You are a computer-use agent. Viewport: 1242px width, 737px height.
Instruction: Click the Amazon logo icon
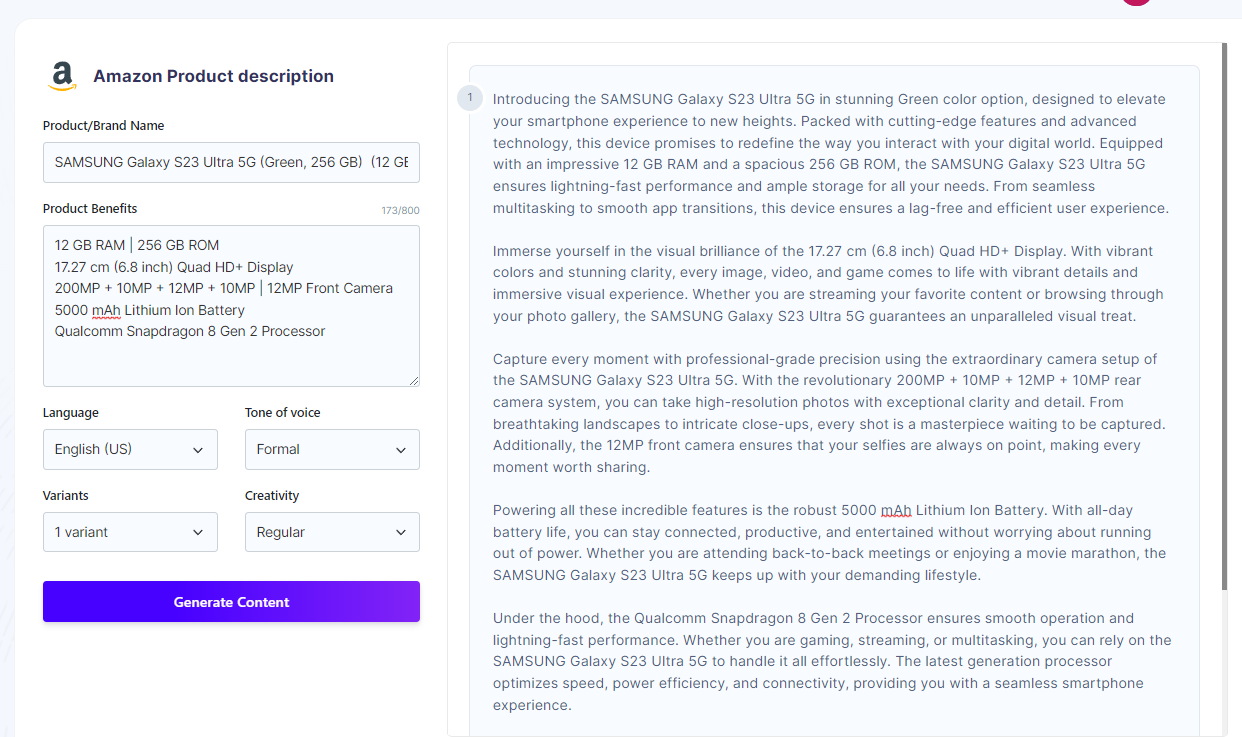(x=62, y=76)
